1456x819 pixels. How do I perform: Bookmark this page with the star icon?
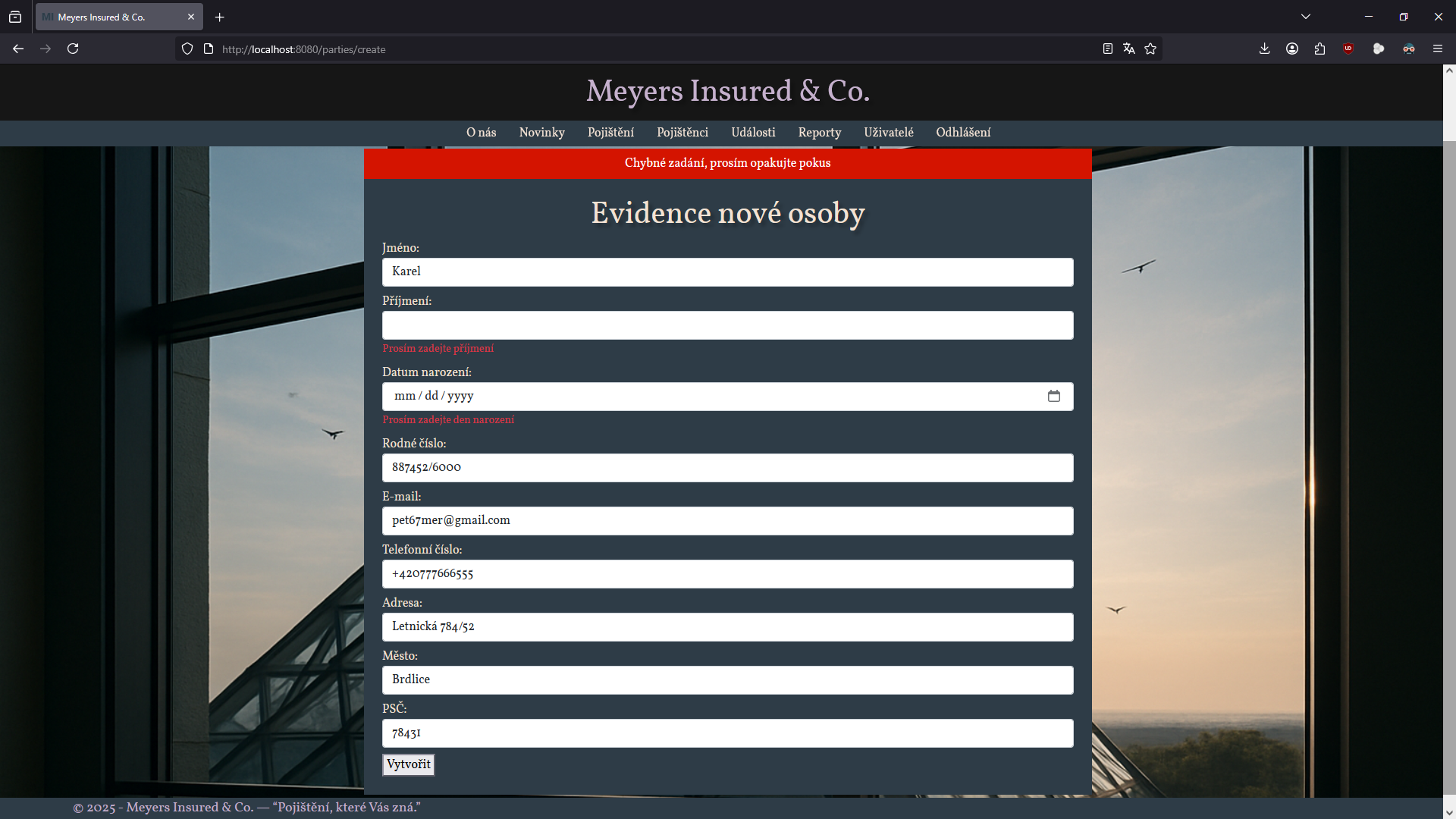[x=1150, y=49]
